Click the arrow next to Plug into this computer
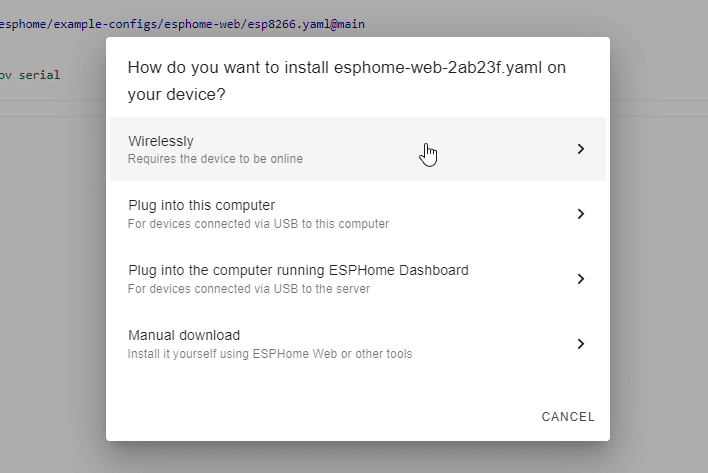708x473 pixels. (x=581, y=214)
